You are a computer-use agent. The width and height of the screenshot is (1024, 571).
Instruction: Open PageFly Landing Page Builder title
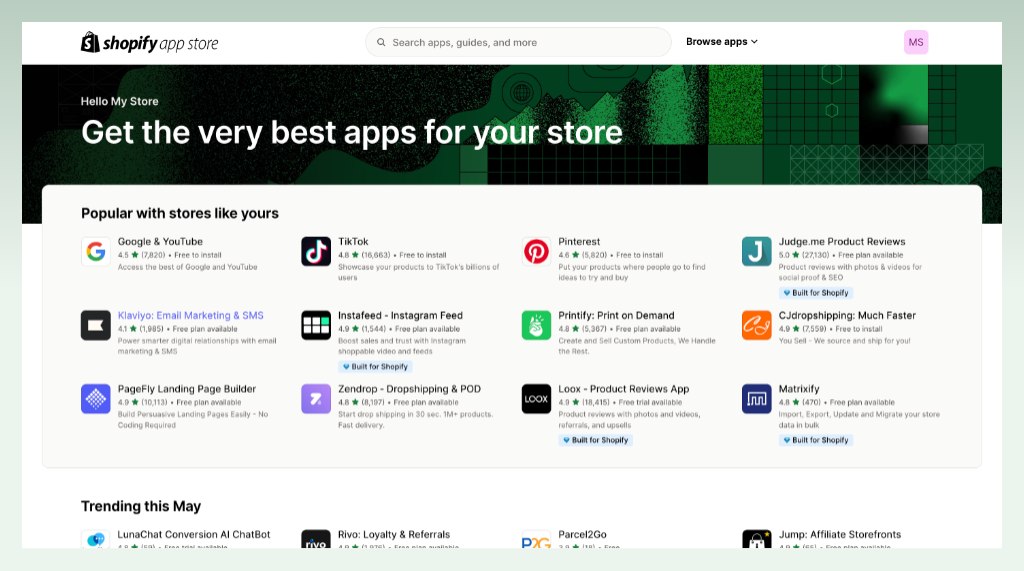point(187,389)
